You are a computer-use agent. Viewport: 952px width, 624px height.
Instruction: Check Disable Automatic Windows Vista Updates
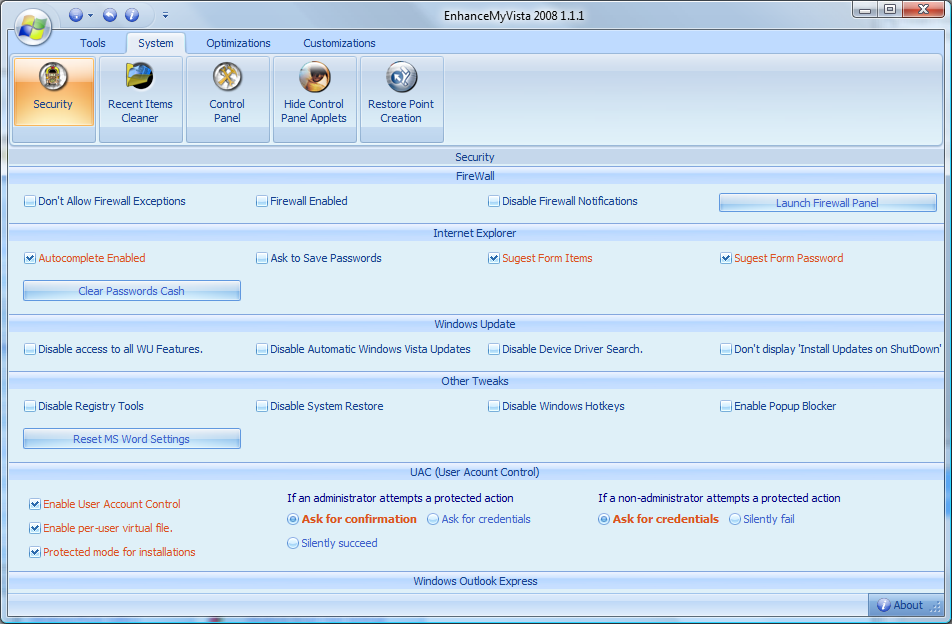[262, 349]
